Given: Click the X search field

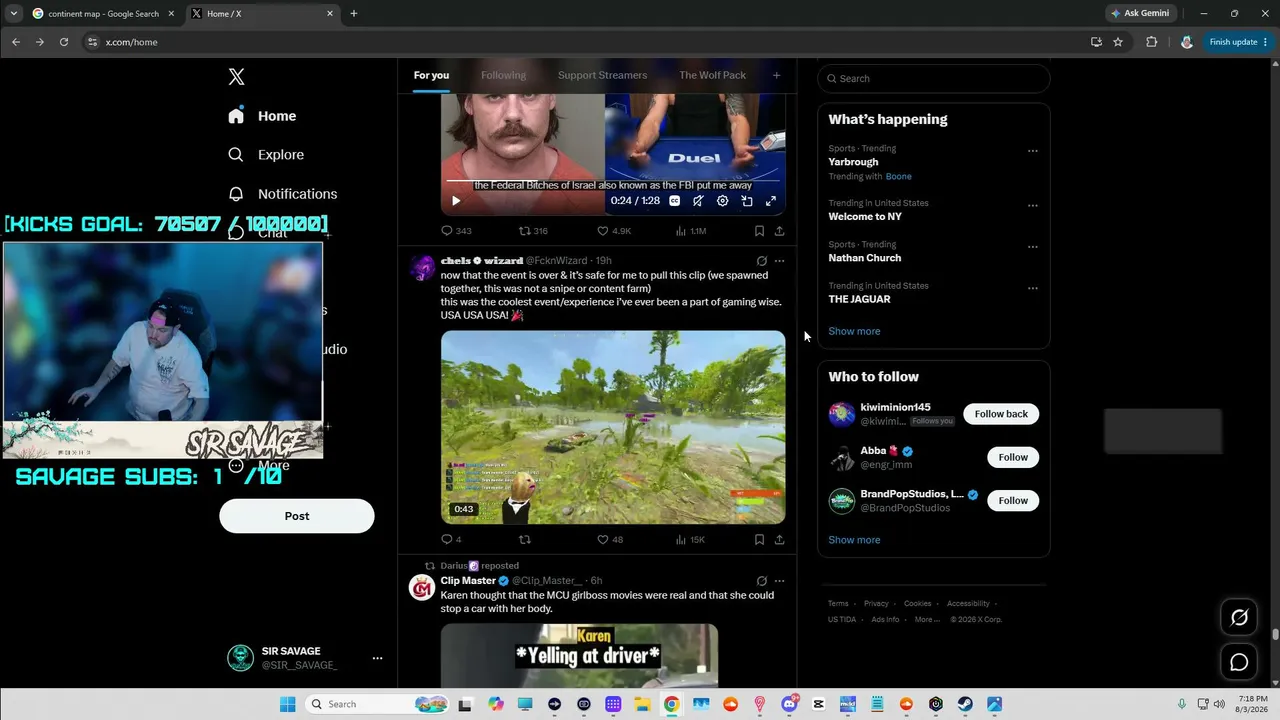Looking at the screenshot, I should [x=934, y=79].
